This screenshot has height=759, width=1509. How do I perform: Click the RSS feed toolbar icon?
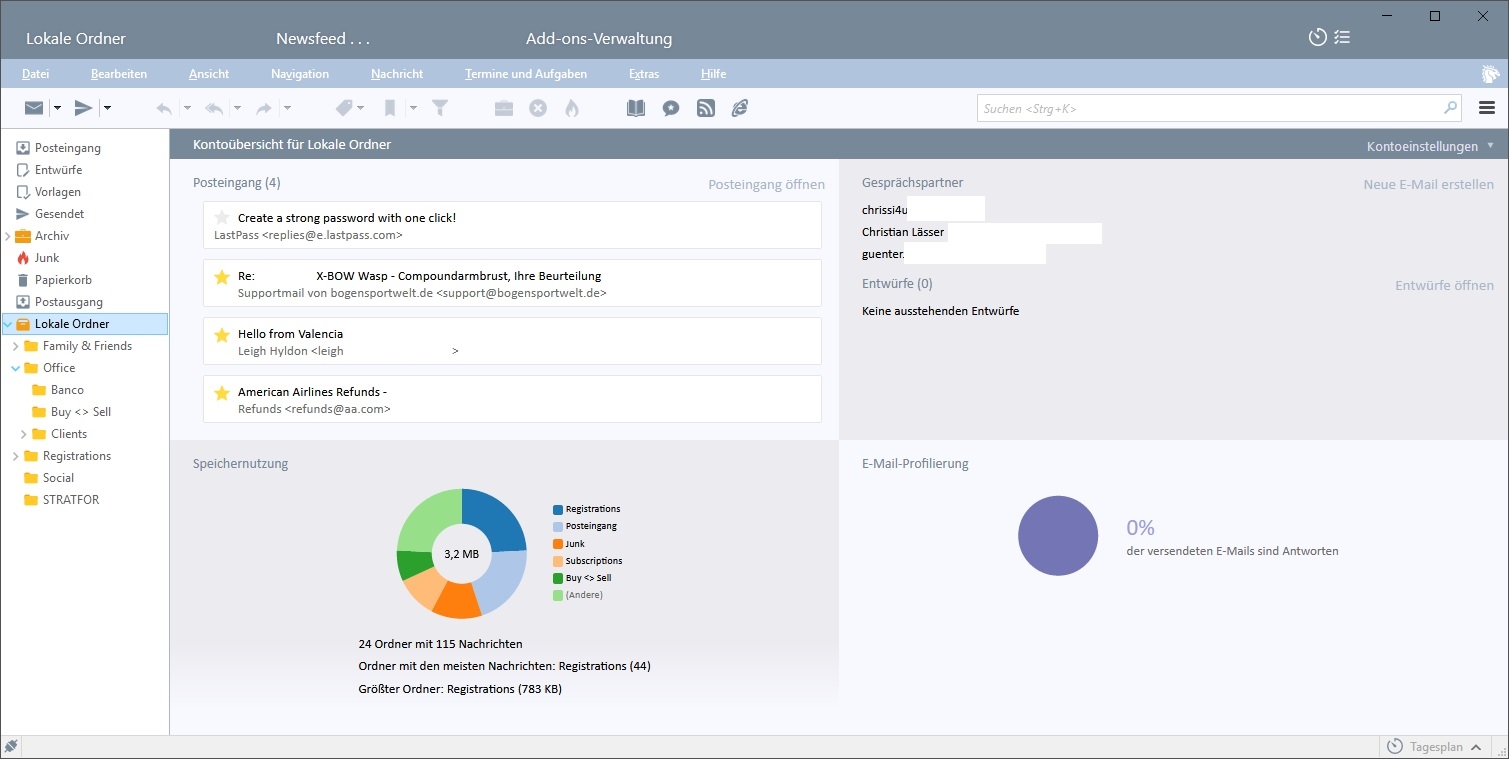[x=706, y=108]
